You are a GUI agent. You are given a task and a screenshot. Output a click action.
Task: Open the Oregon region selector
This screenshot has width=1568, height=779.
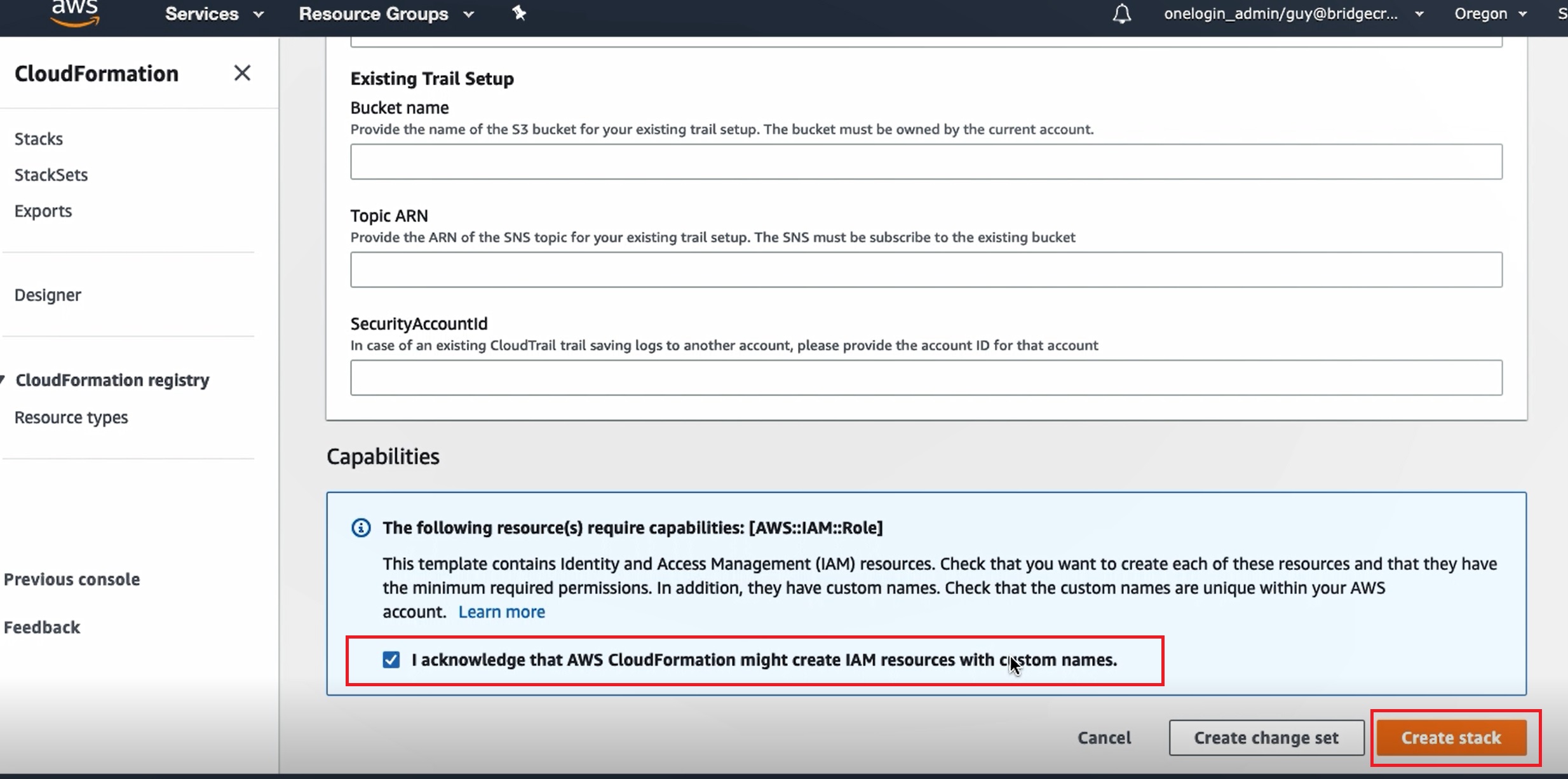pos(1490,14)
